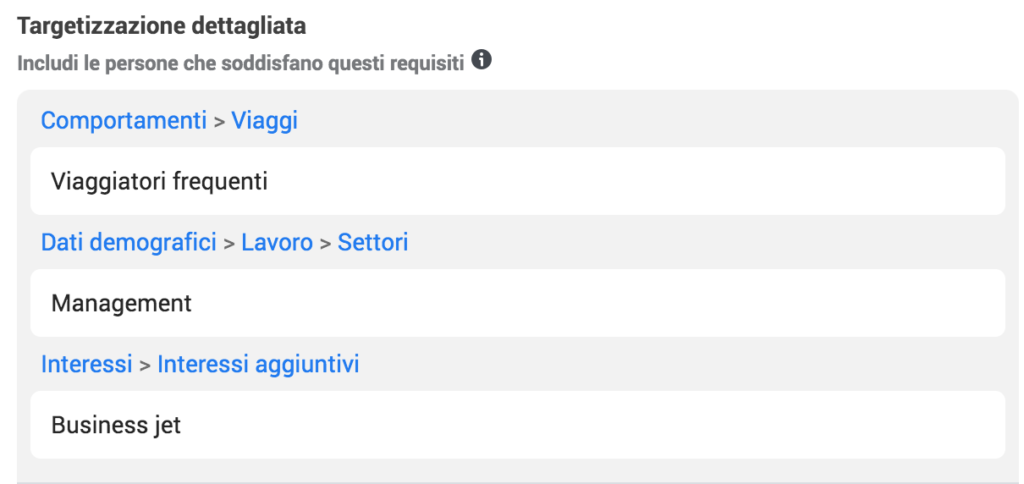Screen dimensions: 1024x484
Task: Click the info icon beside requisiti
Action: click(481, 61)
